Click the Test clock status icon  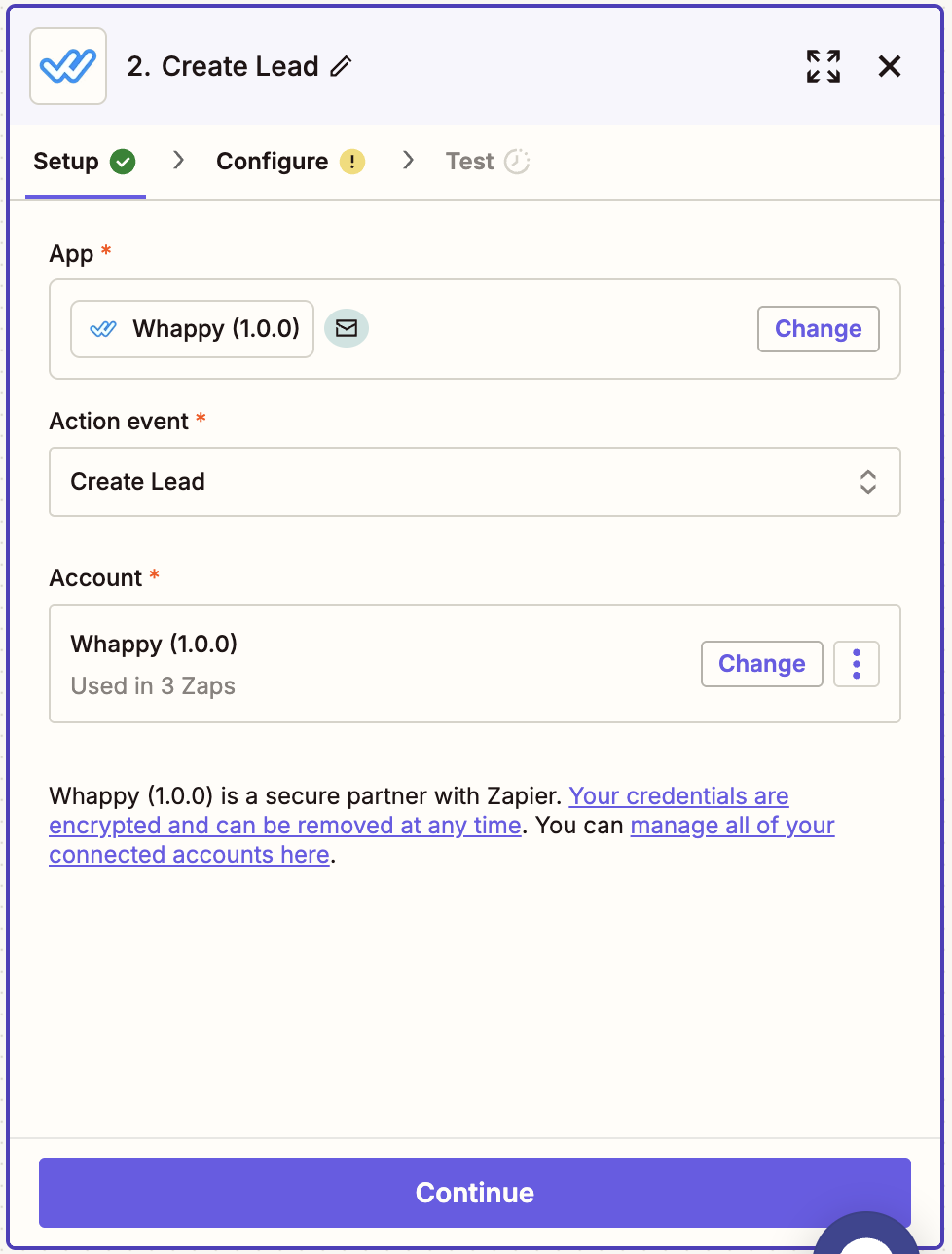517,162
